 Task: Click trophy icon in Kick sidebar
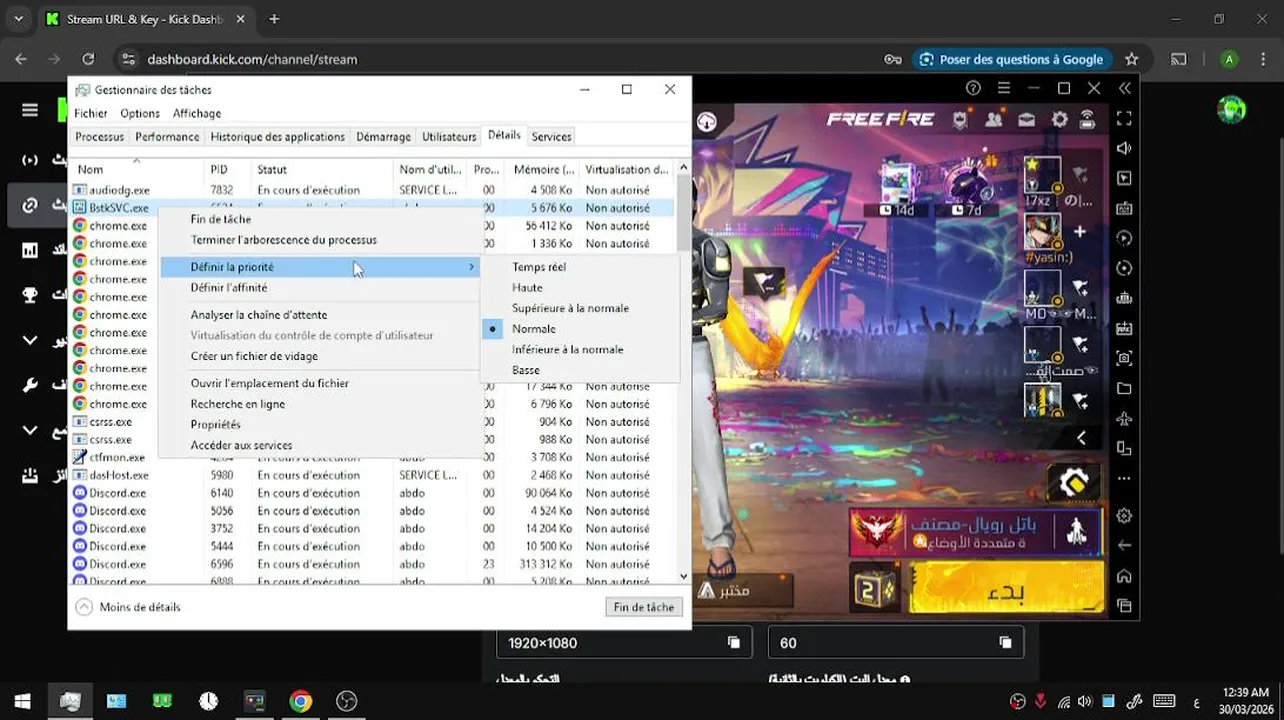[x=30, y=295]
